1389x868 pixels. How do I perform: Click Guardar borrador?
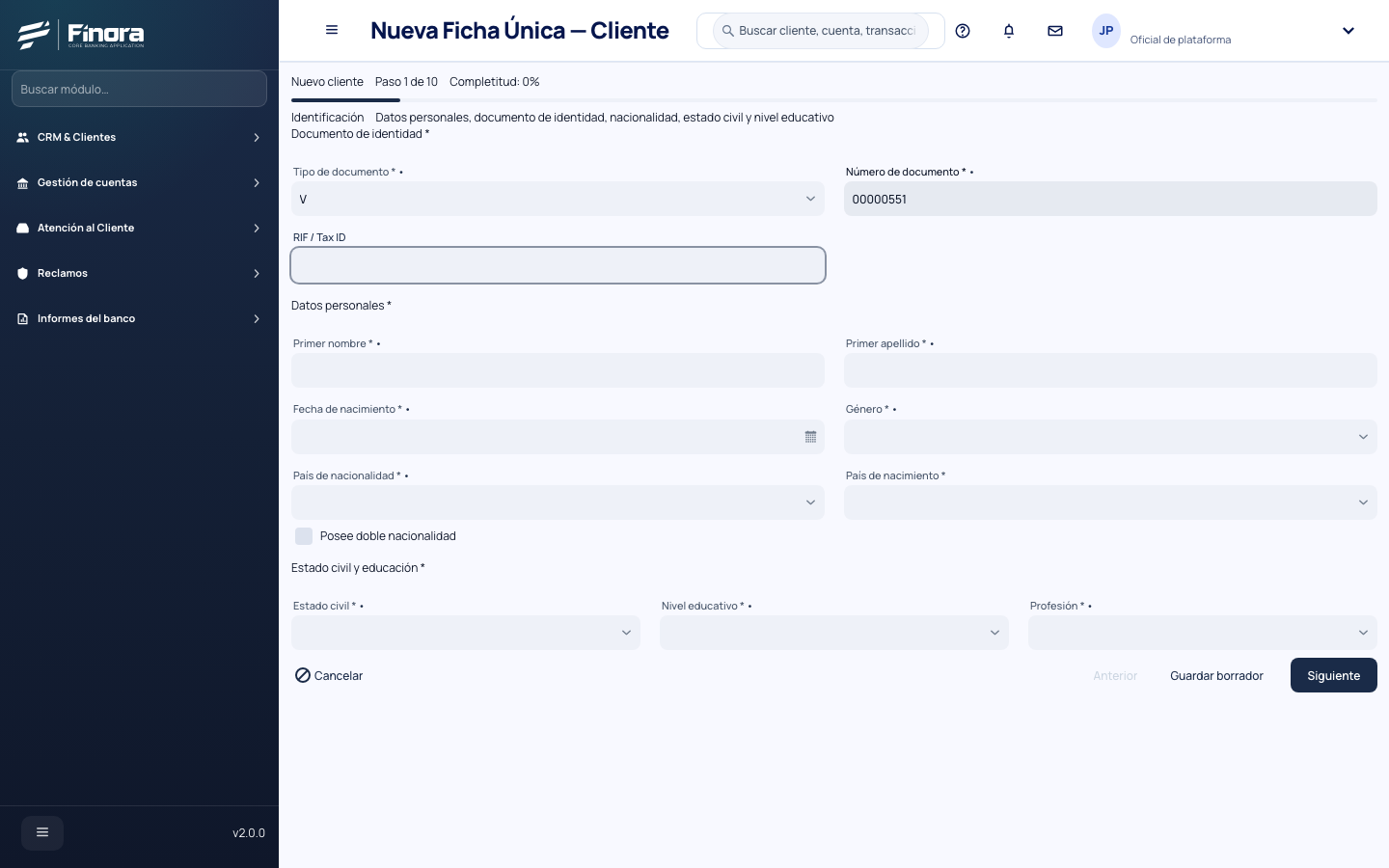1216,675
